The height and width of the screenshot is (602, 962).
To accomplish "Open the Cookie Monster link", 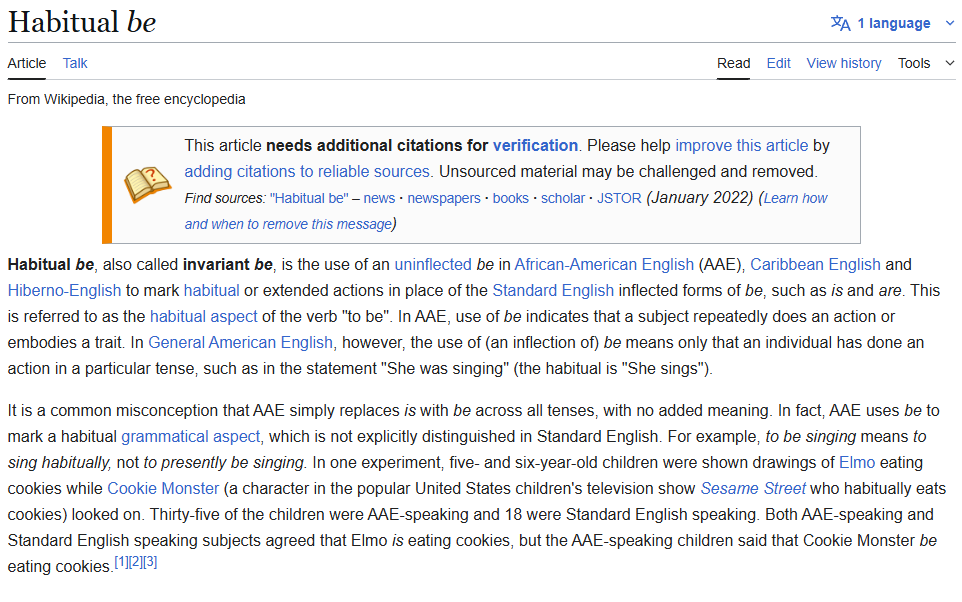I will [163, 488].
